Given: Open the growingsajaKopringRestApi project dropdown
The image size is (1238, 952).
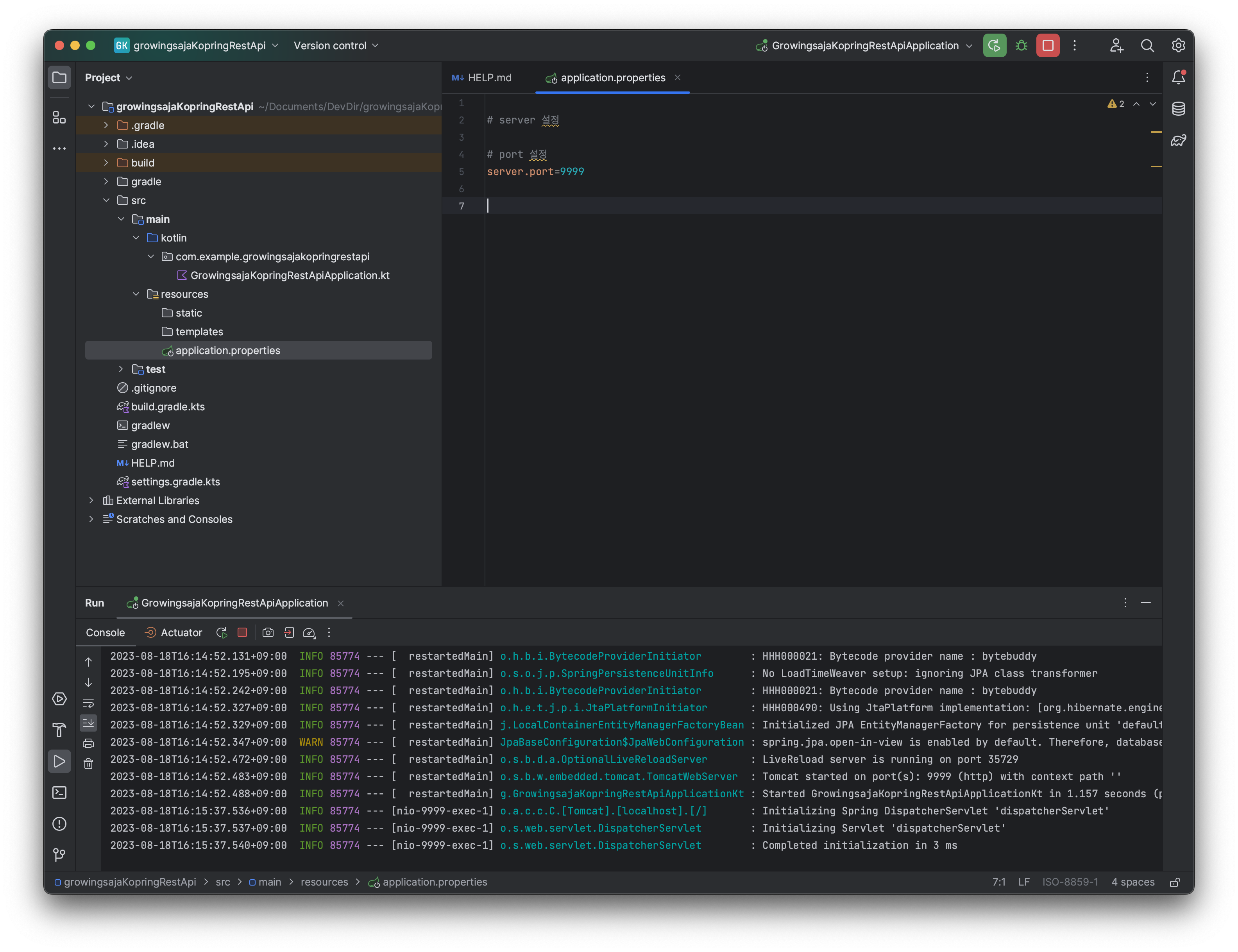Looking at the screenshot, I should 197,45.
